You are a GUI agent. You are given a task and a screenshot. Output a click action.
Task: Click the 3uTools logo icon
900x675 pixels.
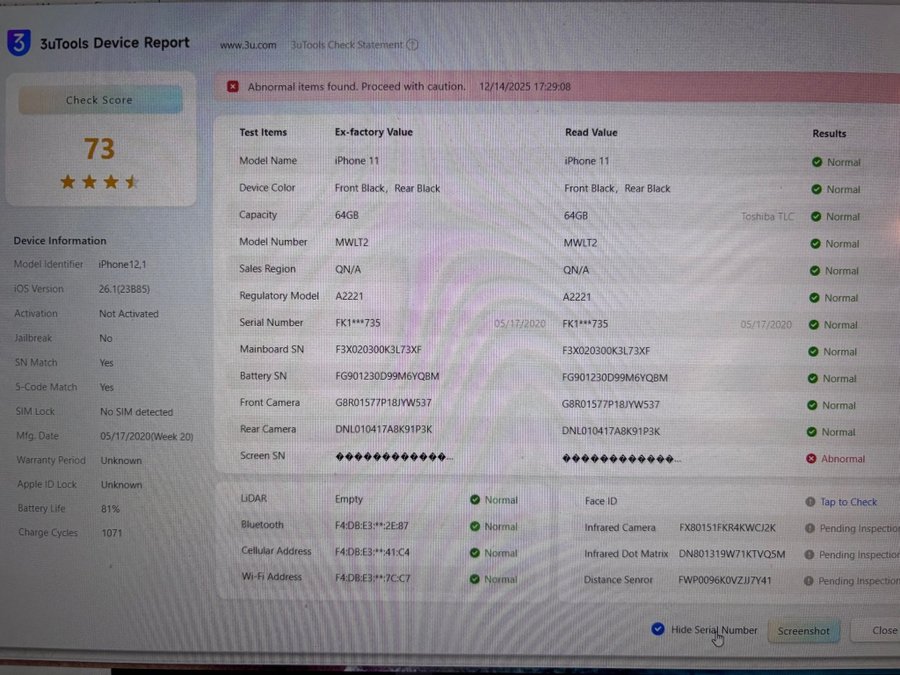pos(19,43)
